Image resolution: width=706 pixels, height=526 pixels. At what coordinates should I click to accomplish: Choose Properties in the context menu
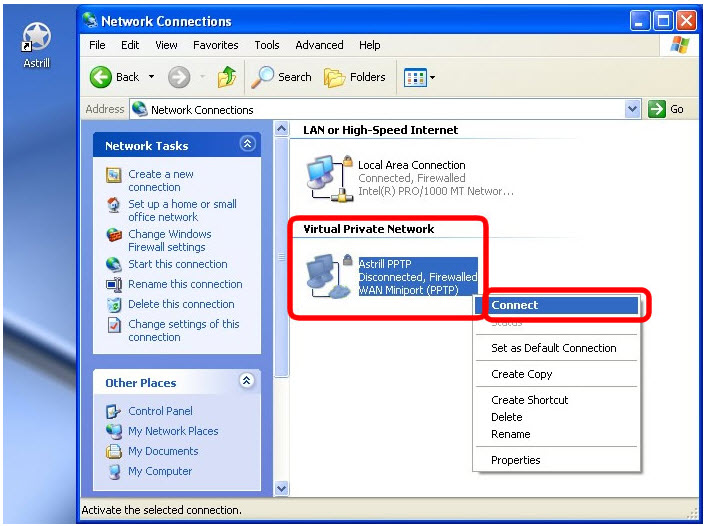pyautogui.click(x=557, y=460)
